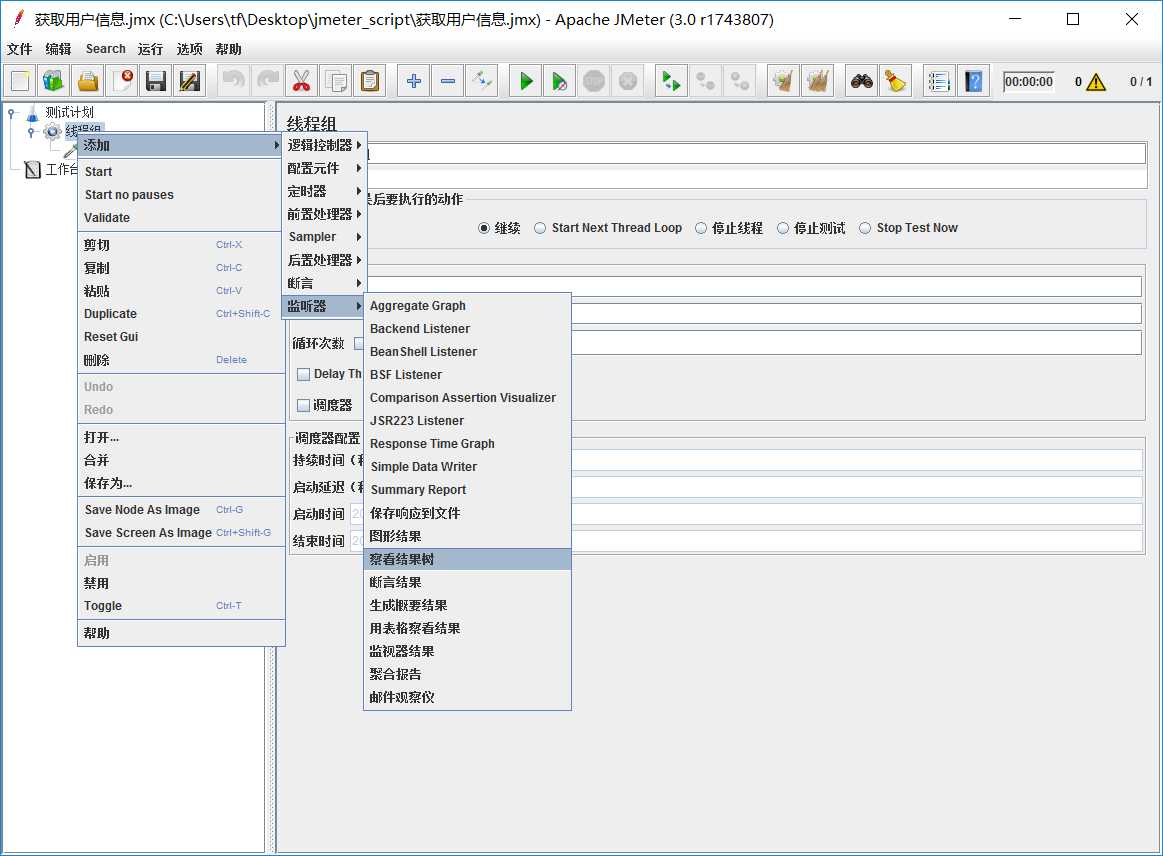Start the test with the green play icon

coord(526,81)
